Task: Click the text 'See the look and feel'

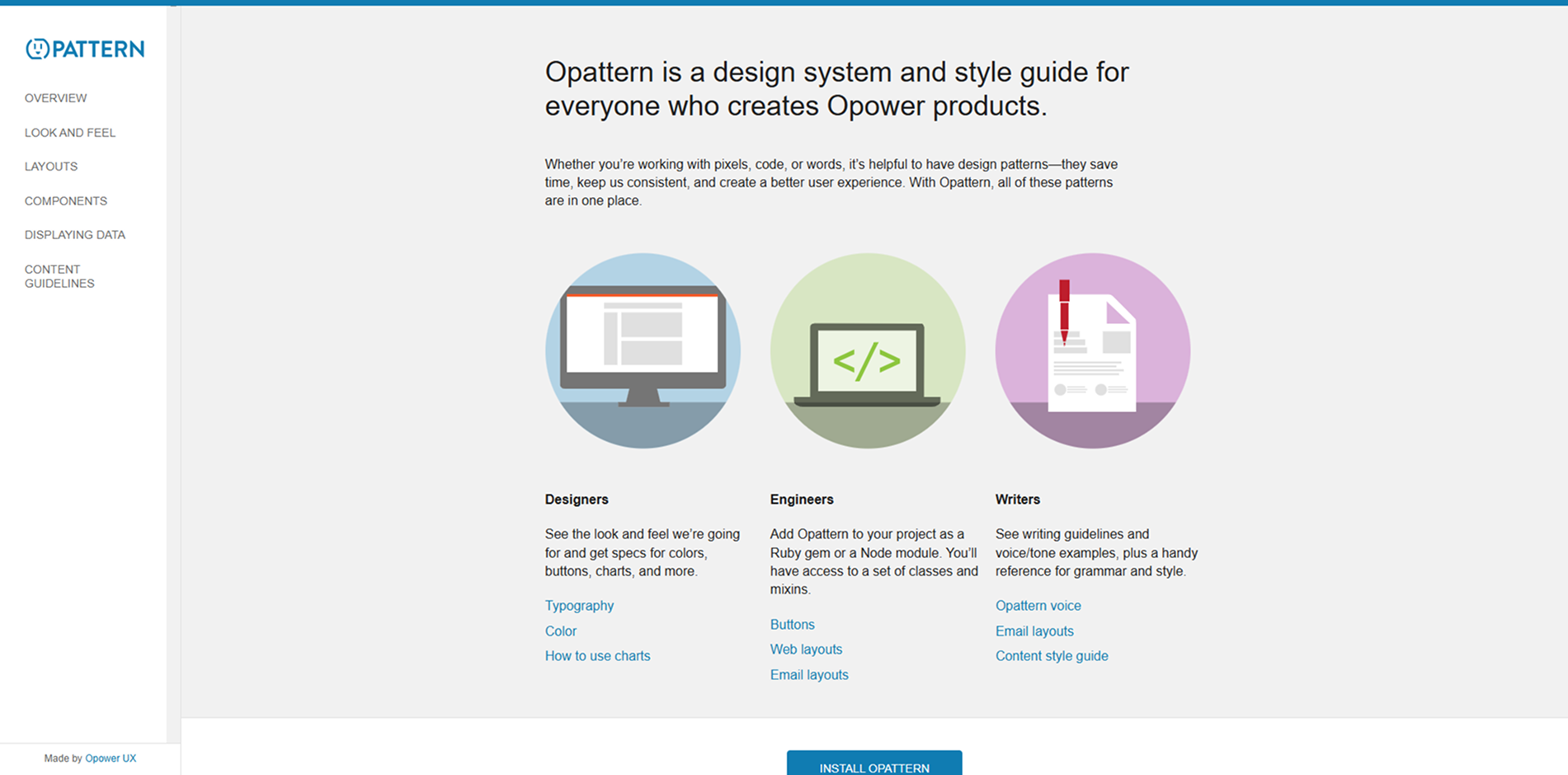Action: tap(643, 552)
